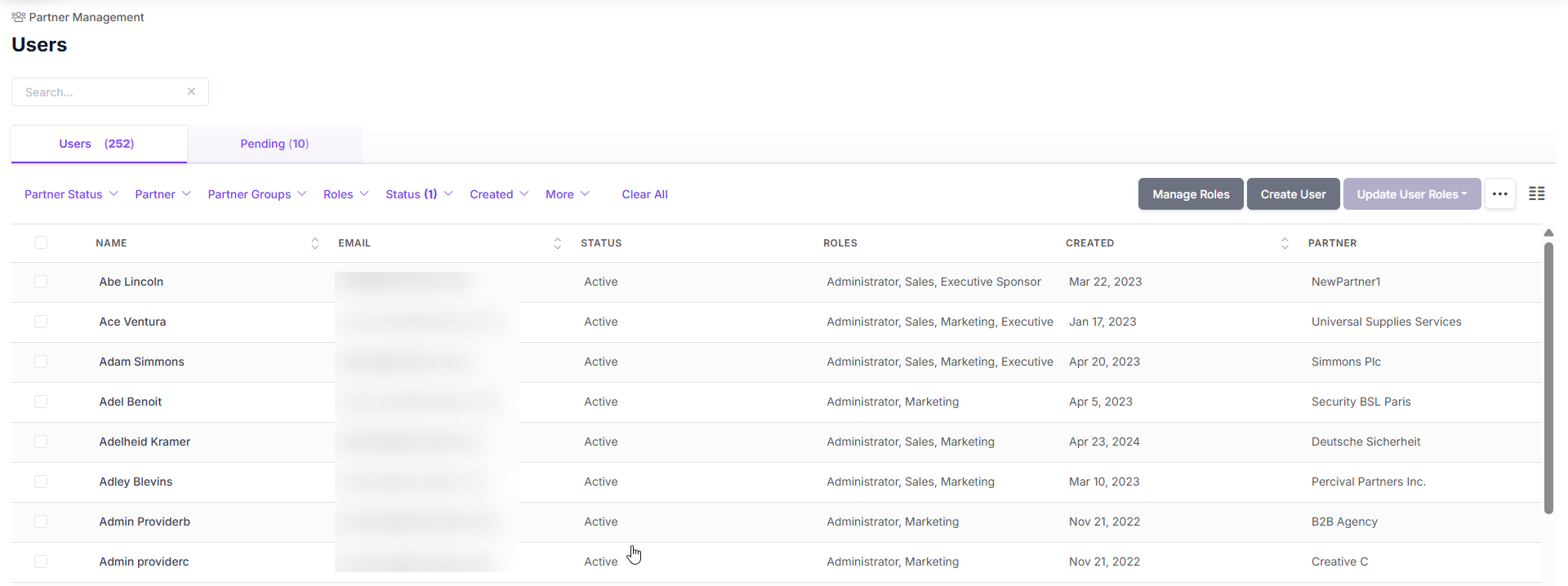This screenshot has width=1568, height=586.
Task: Sort by the Name column arrows
Action: pyautogui.click(x=315, y=243)
